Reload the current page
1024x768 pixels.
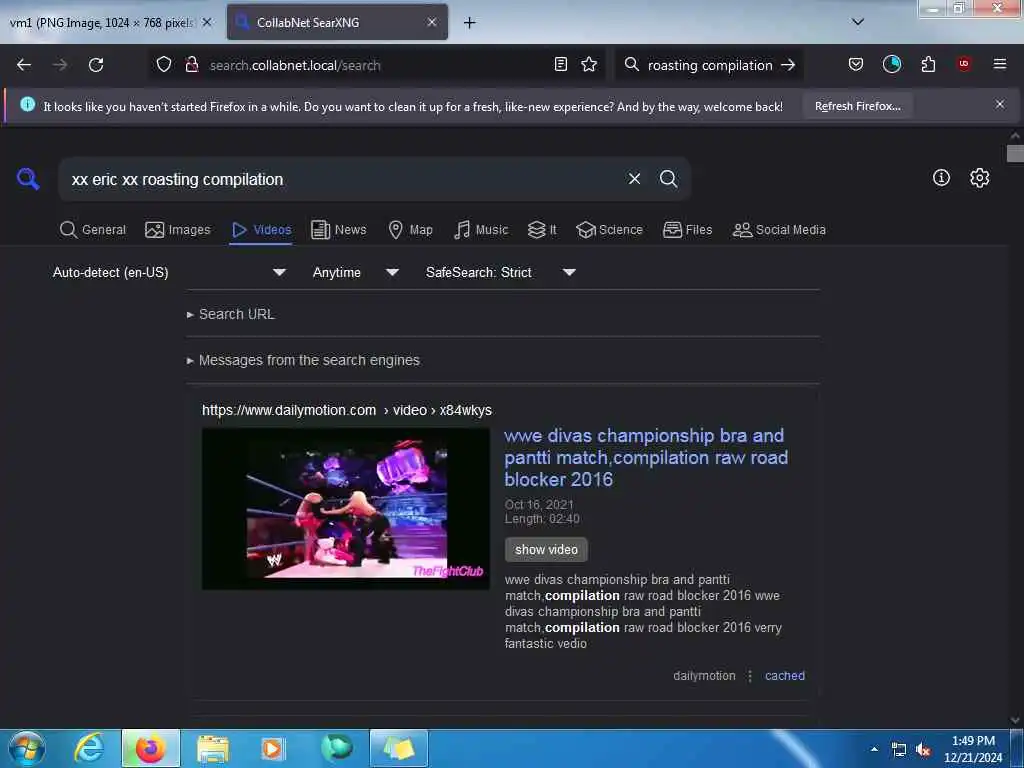coord(96,65)
